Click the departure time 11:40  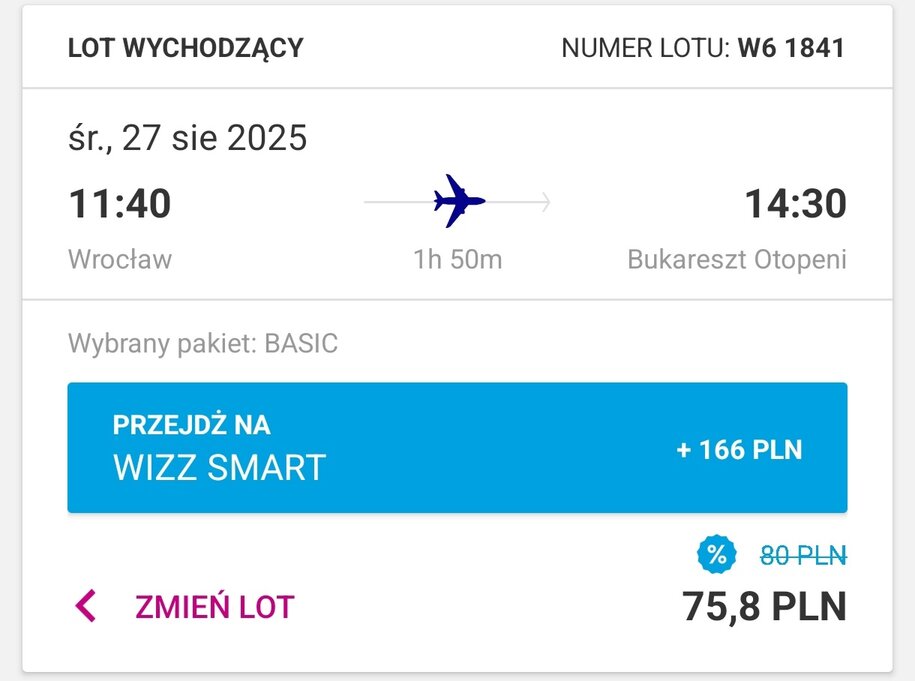click(x=120, y=204)
